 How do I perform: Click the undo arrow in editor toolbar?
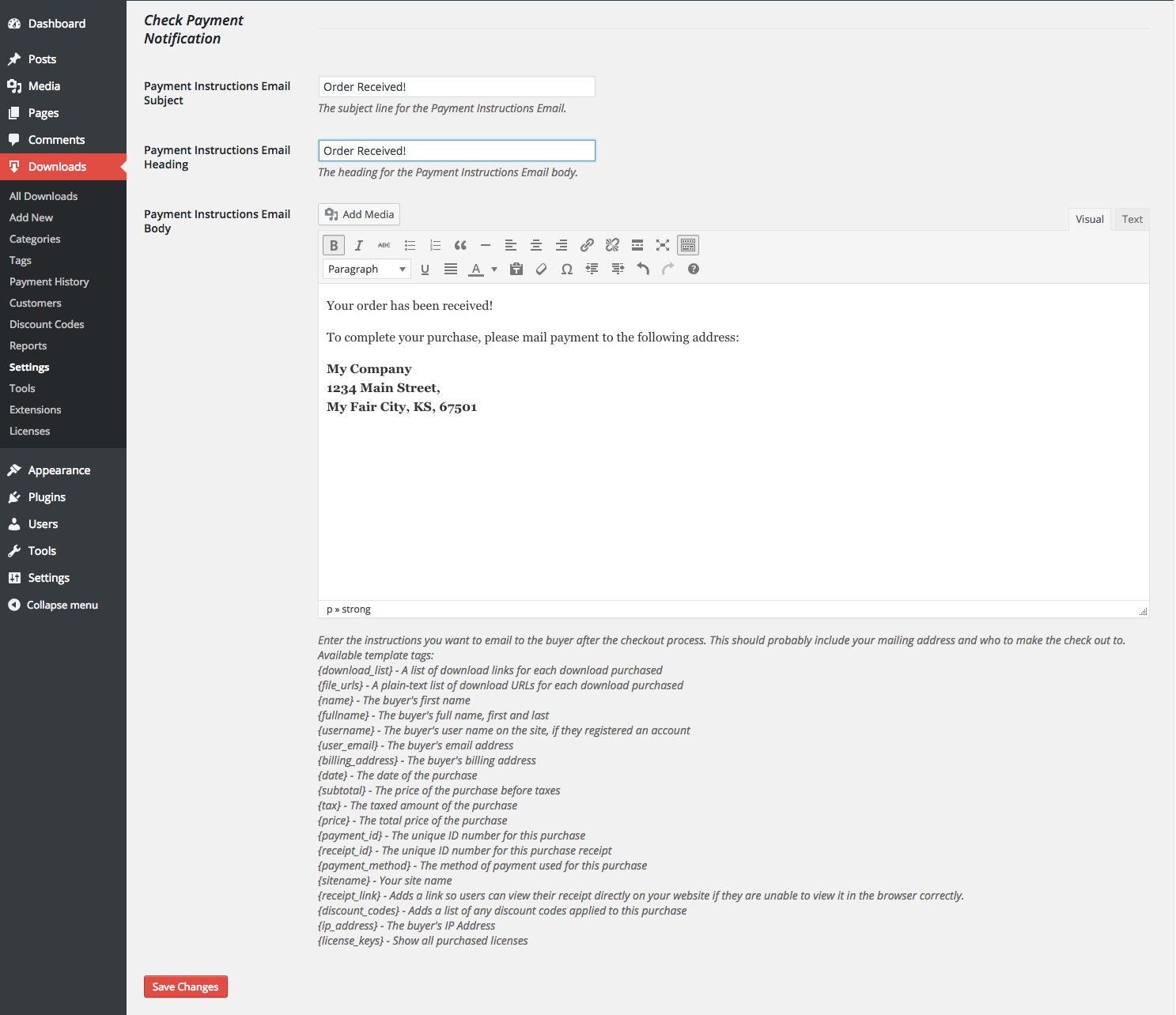coord(643,270)
